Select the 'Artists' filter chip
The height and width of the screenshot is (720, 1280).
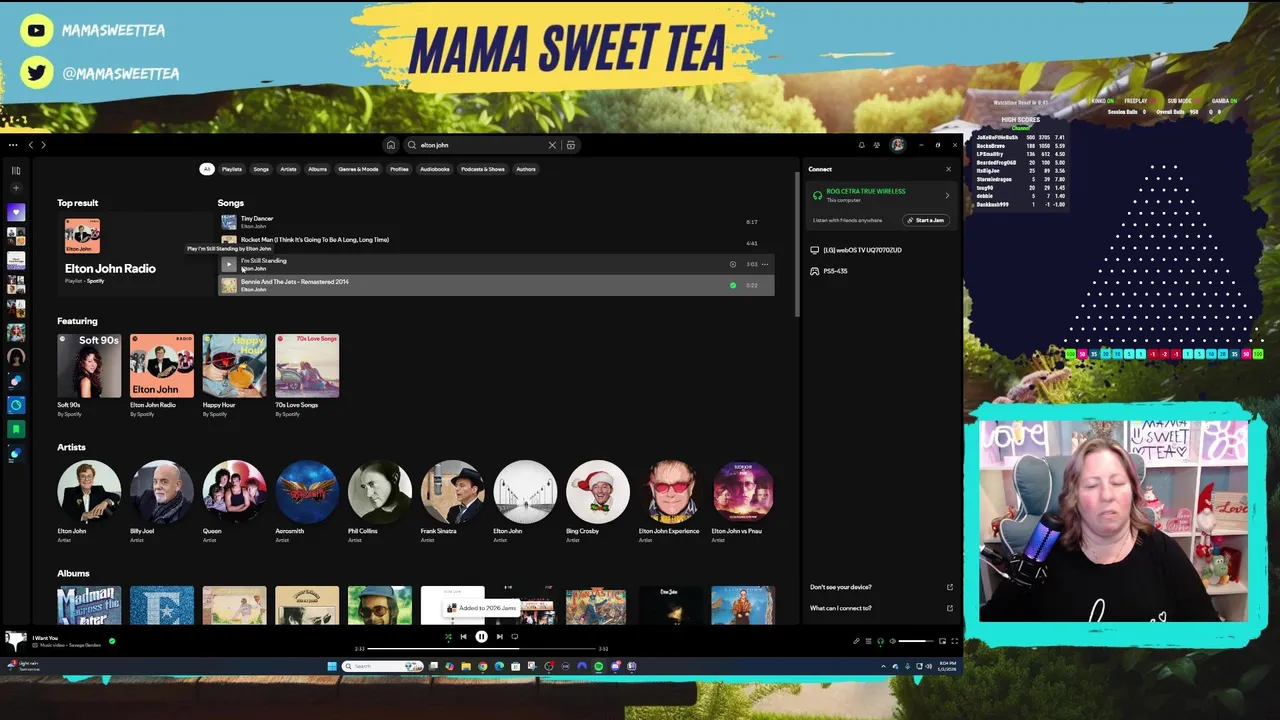point(288,169)
